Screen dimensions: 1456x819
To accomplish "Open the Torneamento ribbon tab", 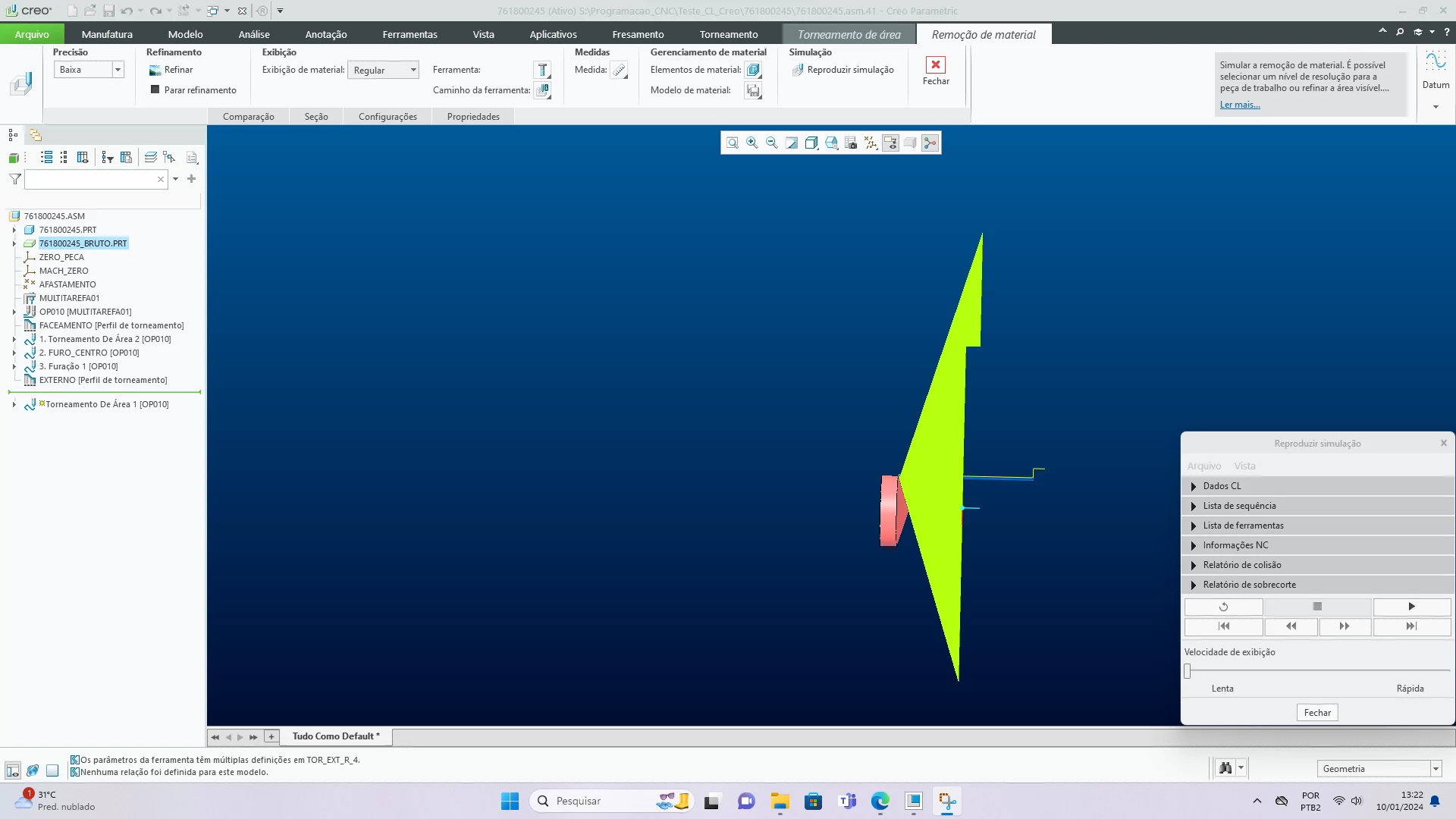I will point(728,34).
